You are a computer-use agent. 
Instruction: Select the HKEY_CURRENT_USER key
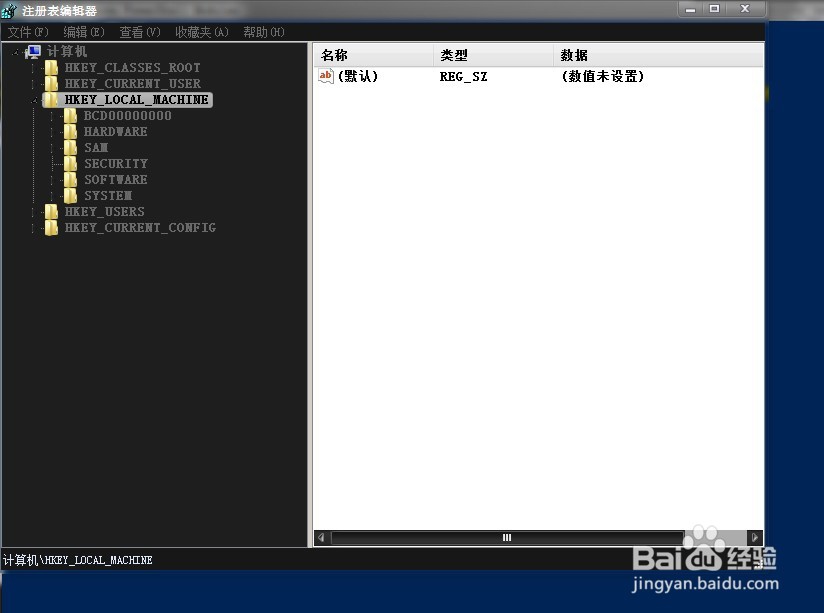coord(132,84)
